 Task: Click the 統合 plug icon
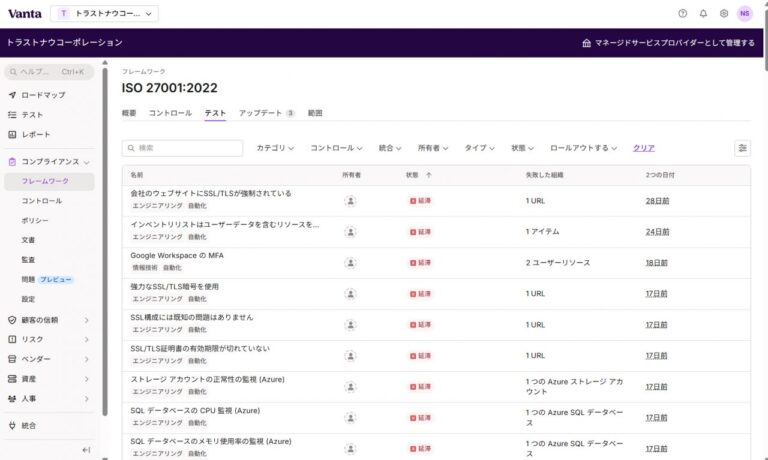point(12,426)
